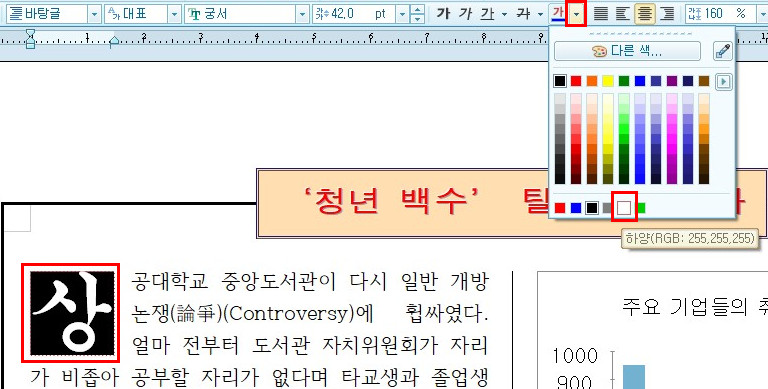Select the white color swatch
Image resolution: width=768 pixels, height=389 pixels.
pyautogui.click(x=624, y=208)
